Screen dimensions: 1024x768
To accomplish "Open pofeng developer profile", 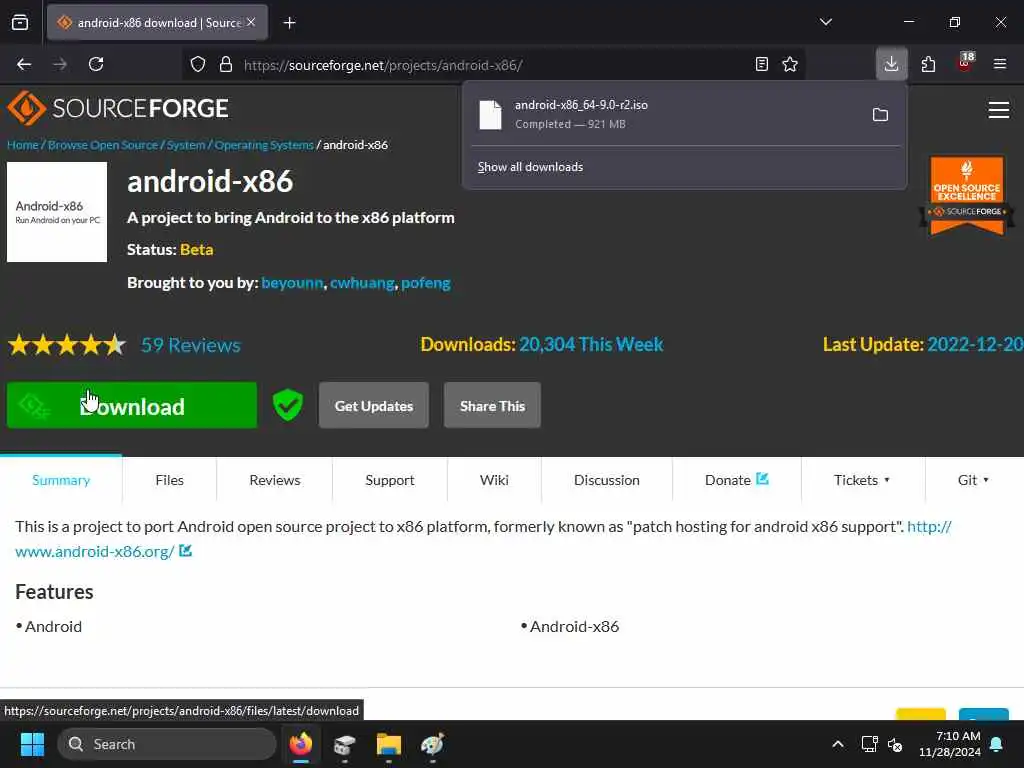I will pos(426,283).
